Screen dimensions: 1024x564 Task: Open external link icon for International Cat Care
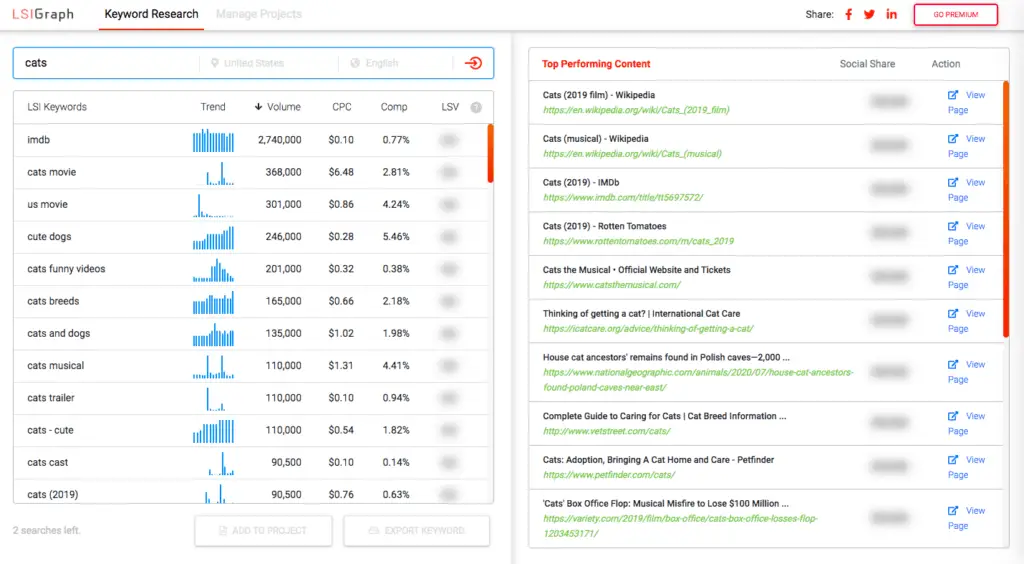point(953,313)
